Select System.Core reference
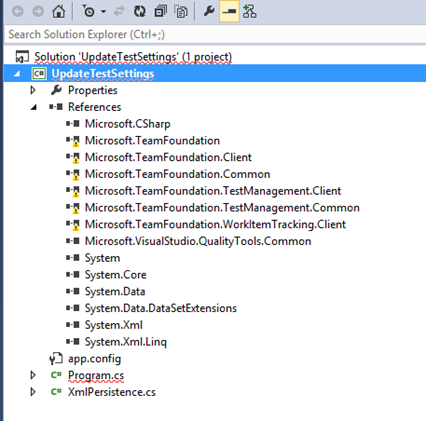Screen dimensions: 426x421 (115, 275)
